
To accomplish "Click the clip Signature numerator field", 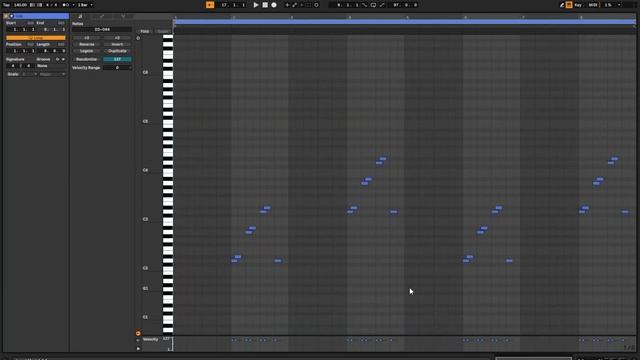I will tap(13, 66).
